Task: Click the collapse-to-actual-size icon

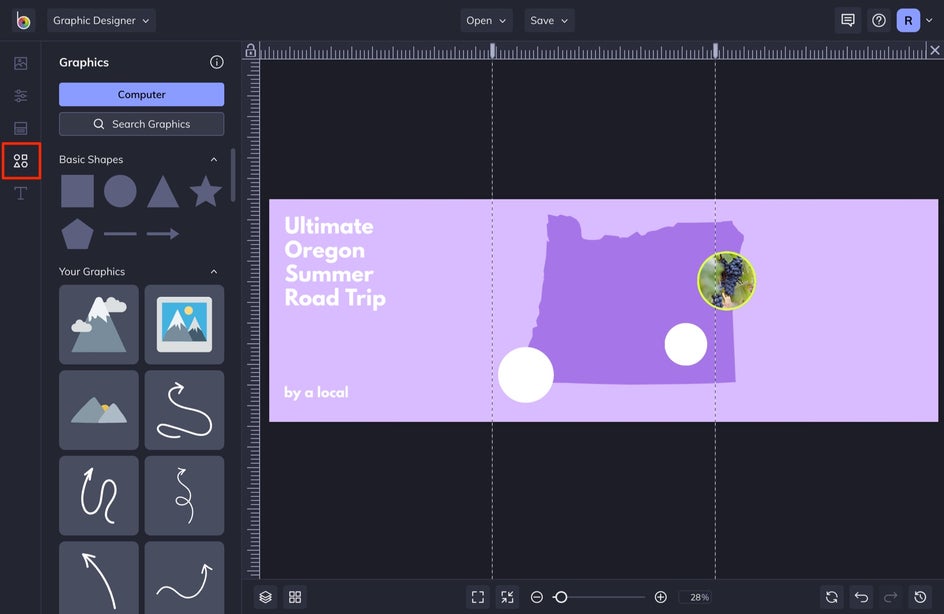Action: click(x=508, y=597)
